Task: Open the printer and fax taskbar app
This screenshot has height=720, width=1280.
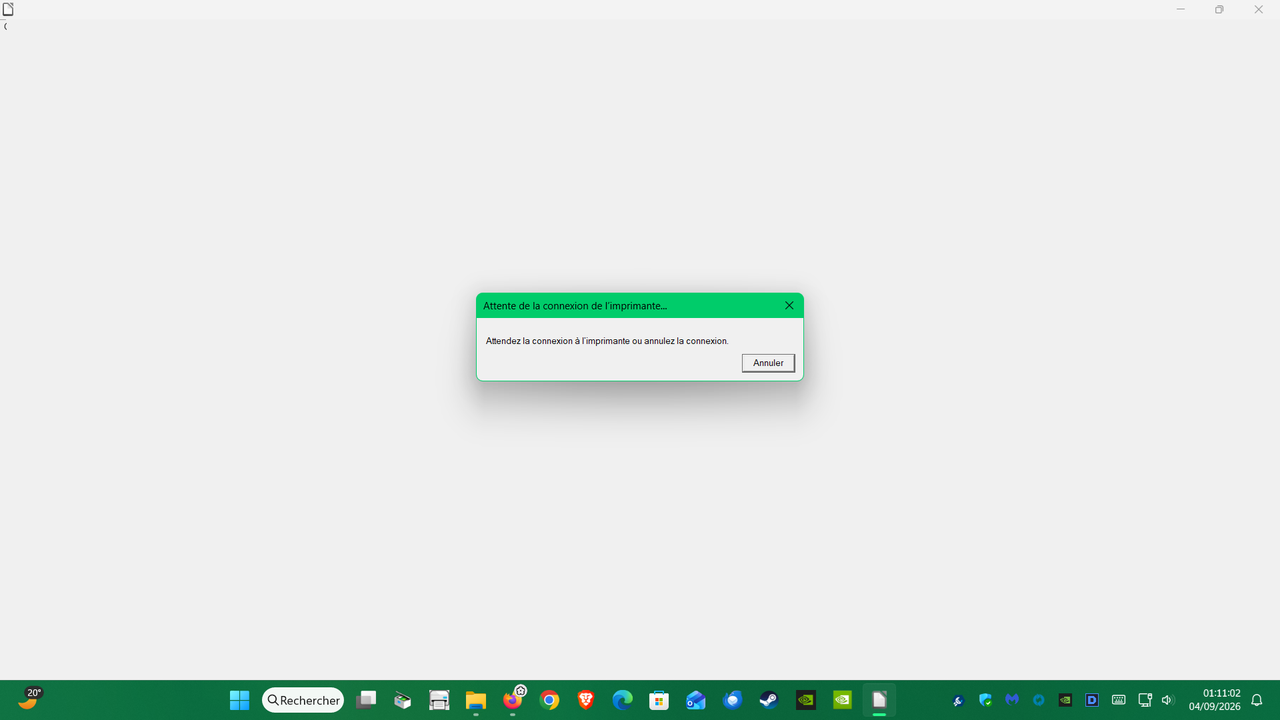Action: [439, 700]
